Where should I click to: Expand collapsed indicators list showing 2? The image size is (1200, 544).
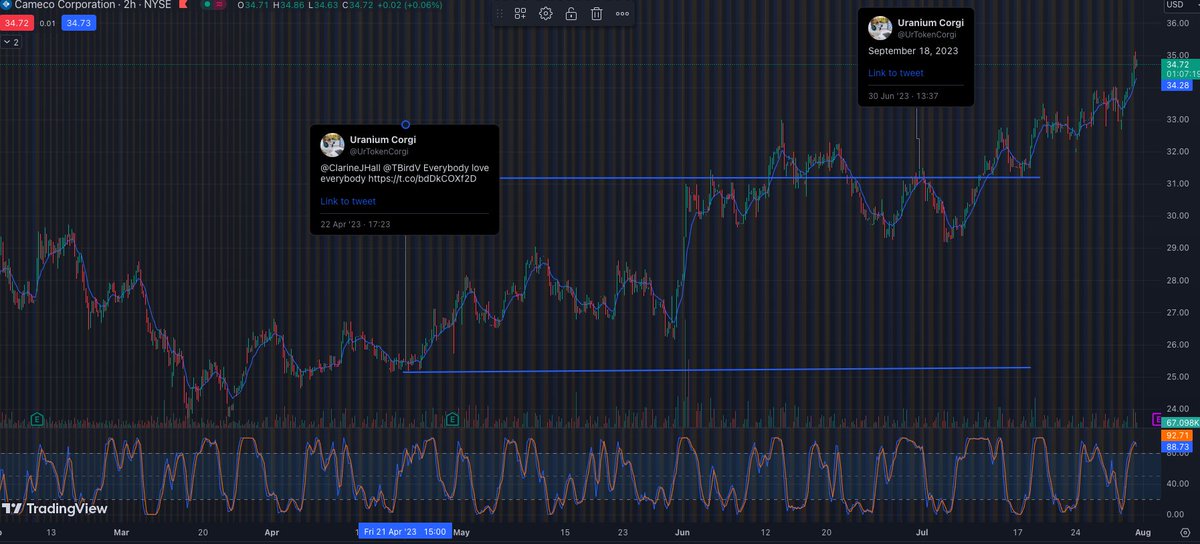(13, 43)
